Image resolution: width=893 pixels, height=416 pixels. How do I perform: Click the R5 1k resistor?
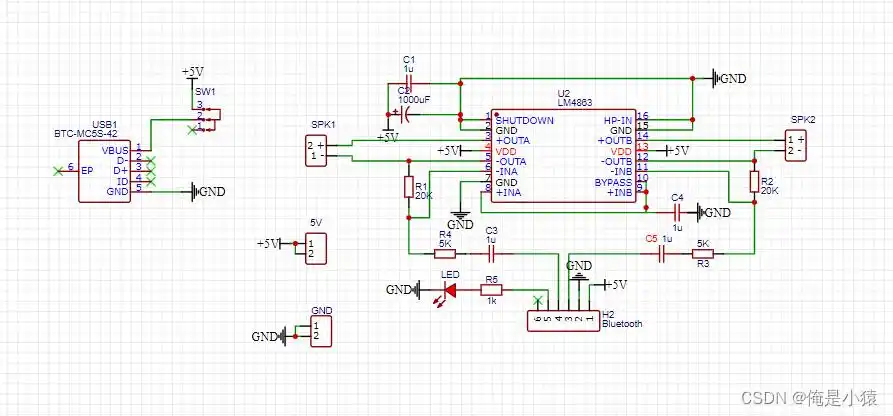tap(491, 290)
